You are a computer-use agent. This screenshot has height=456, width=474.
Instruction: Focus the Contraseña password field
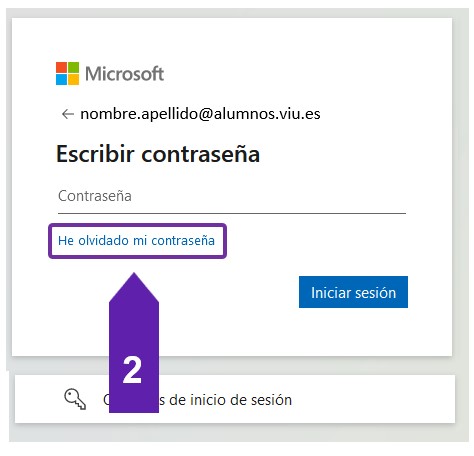232,196
